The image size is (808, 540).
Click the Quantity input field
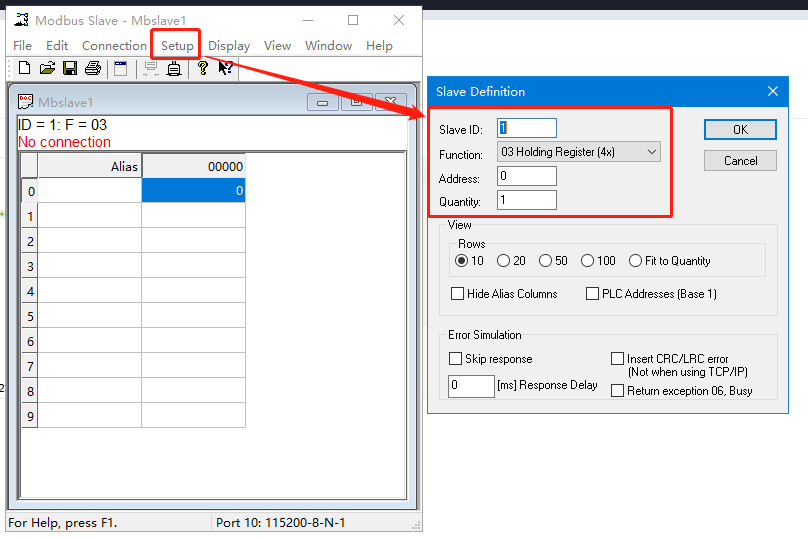526,200
